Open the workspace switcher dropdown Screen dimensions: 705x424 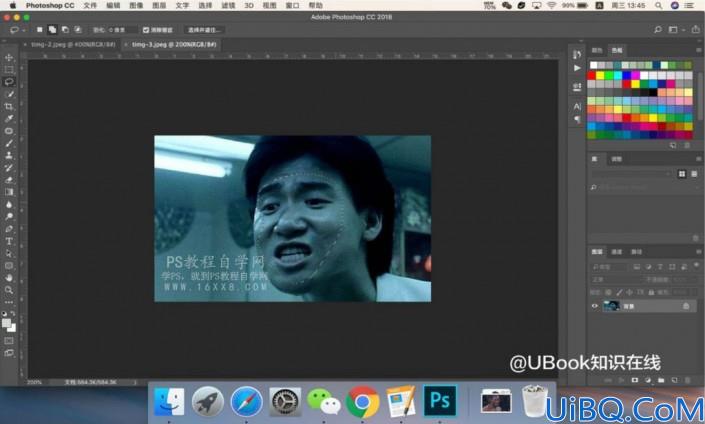click(x=676, y=30)
